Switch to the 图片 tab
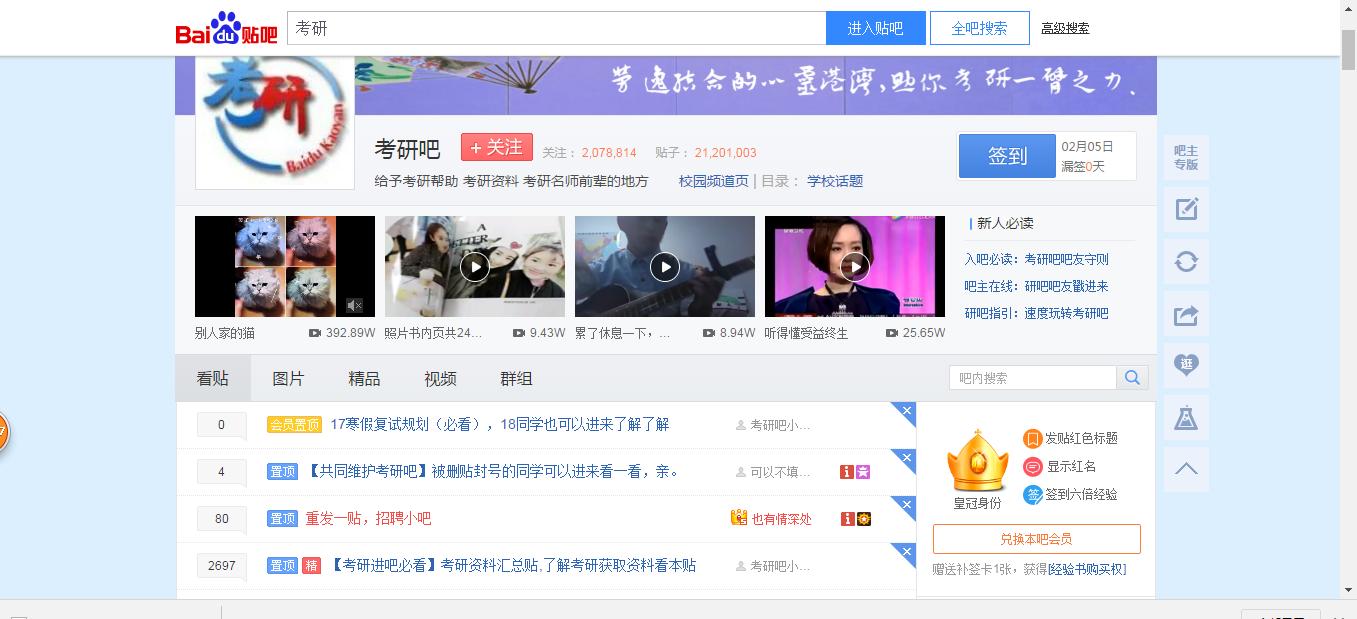 pyautogui.click(x=289, y=378)
